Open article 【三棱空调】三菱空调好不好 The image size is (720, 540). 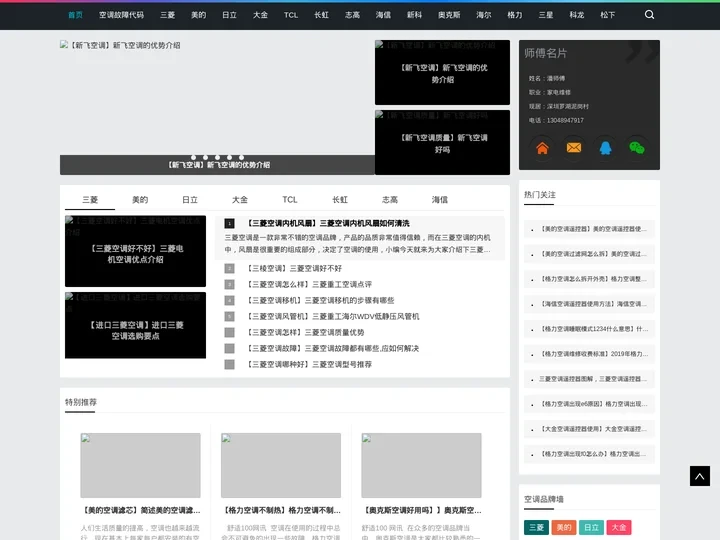[295, 268]
